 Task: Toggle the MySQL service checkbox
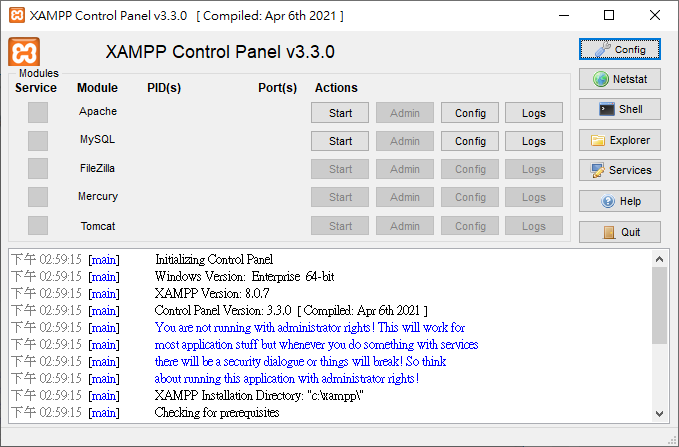[38, 141]
